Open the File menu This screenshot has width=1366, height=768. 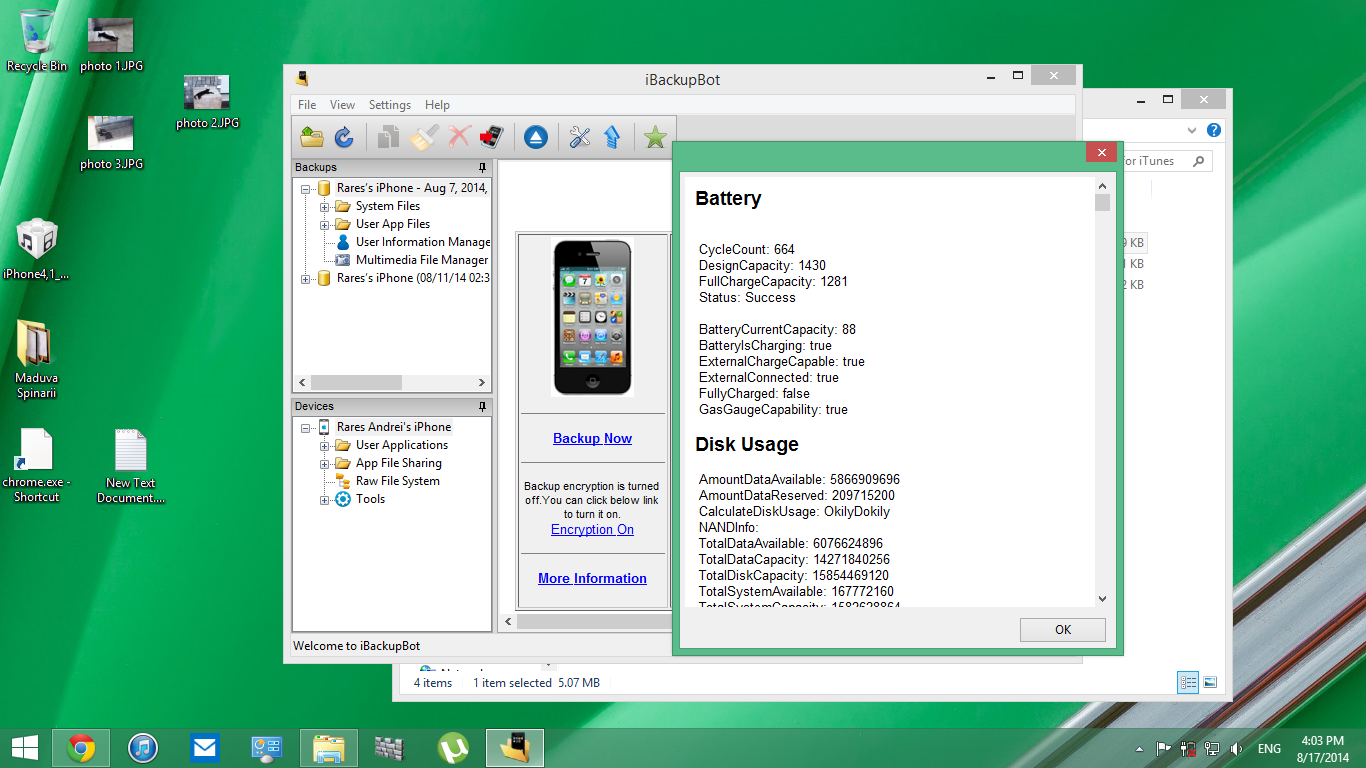(307, 105)
